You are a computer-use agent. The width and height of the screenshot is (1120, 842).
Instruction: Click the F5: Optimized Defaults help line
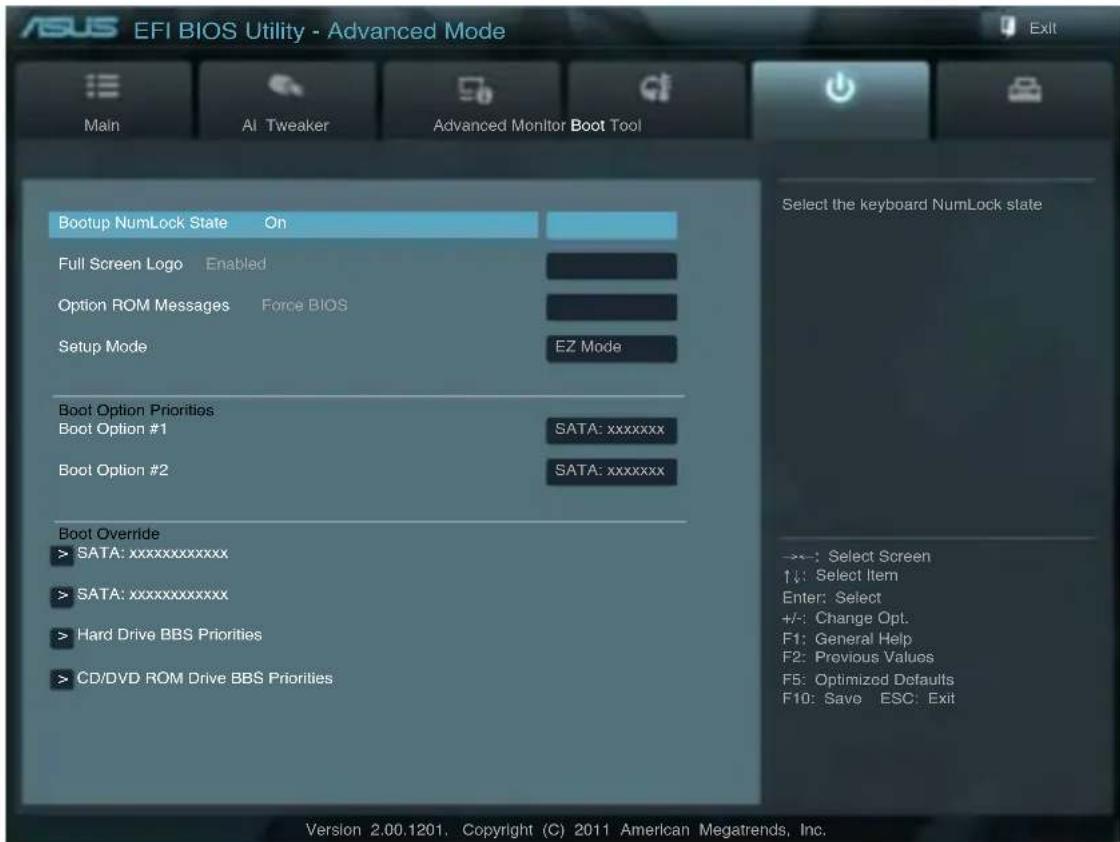[868, 680]
